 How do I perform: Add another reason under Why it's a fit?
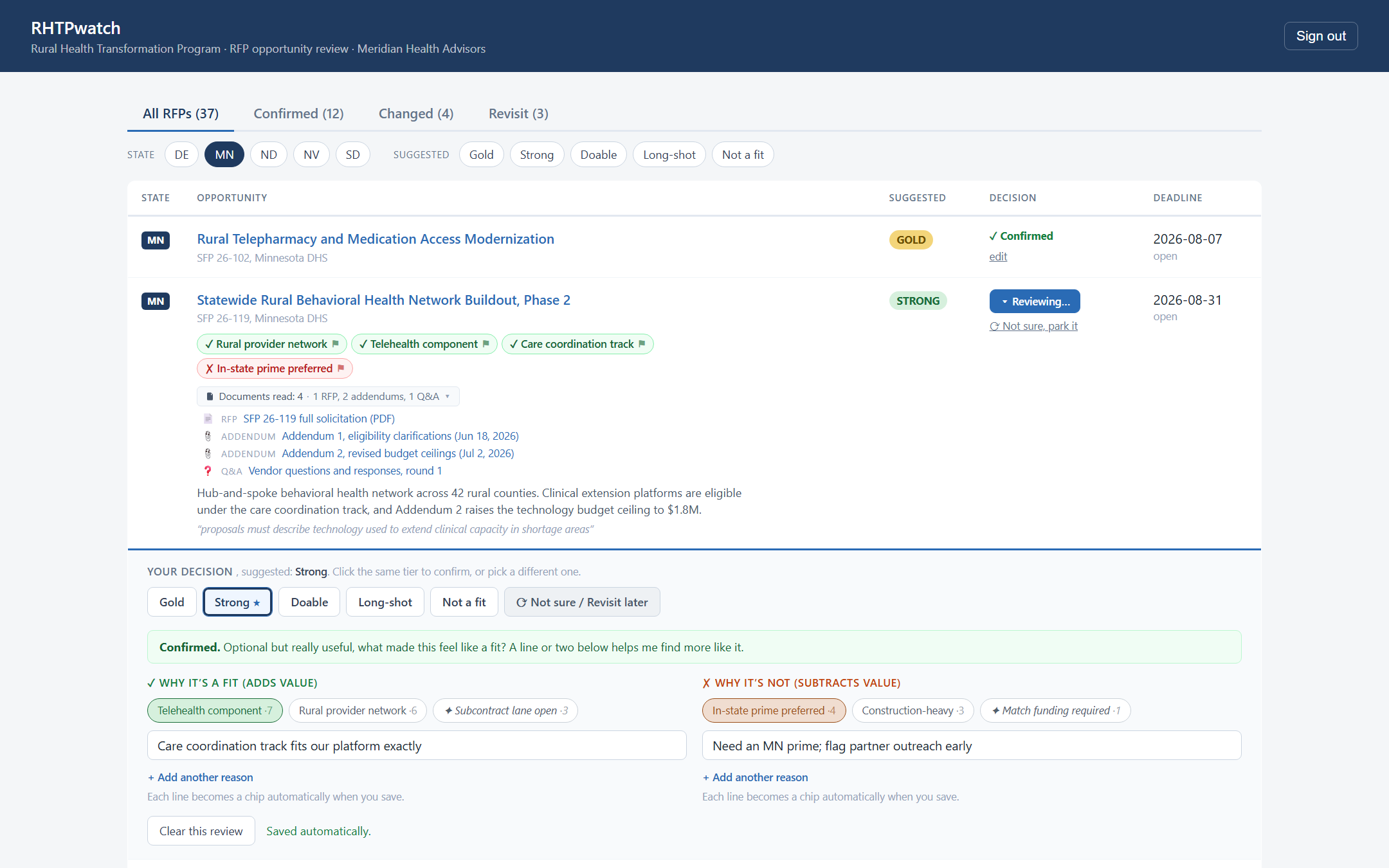click(200, 777)
